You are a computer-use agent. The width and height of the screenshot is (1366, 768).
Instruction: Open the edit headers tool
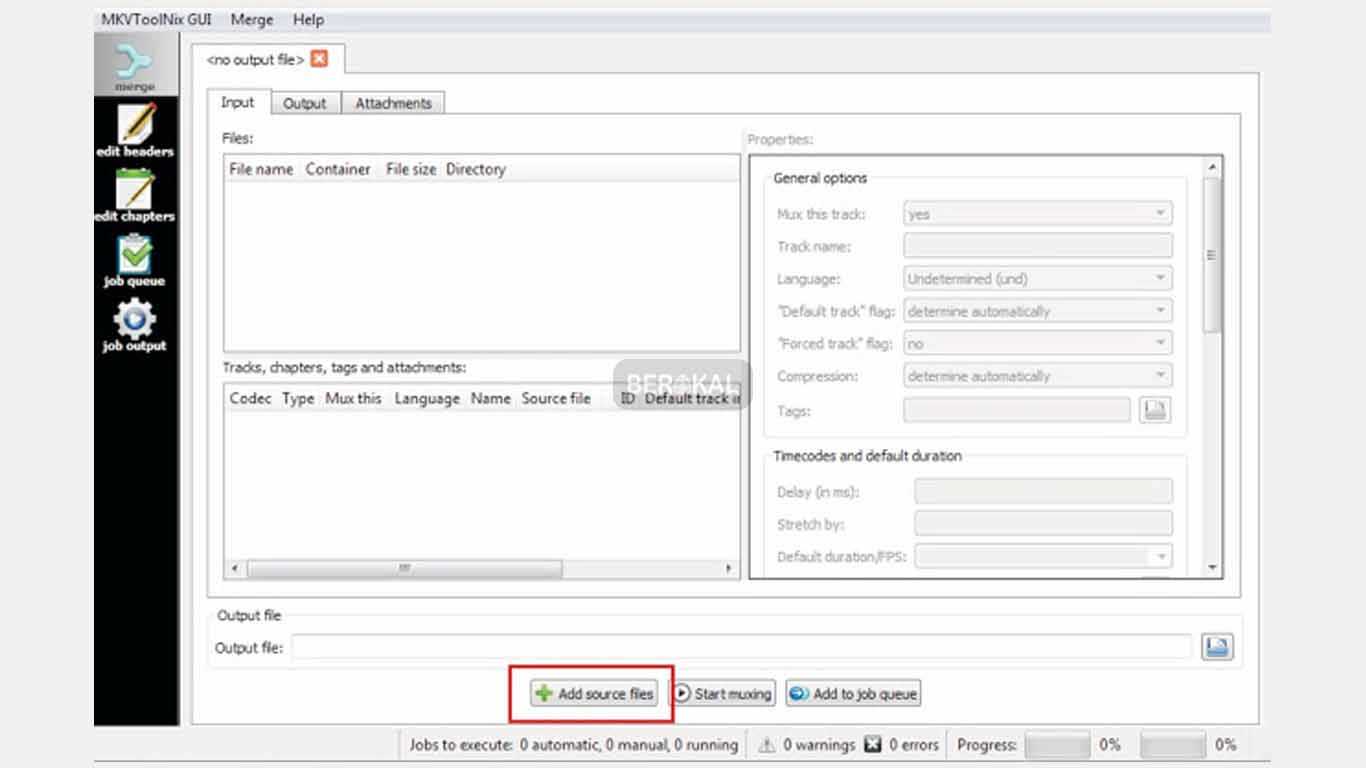[135, 130]
